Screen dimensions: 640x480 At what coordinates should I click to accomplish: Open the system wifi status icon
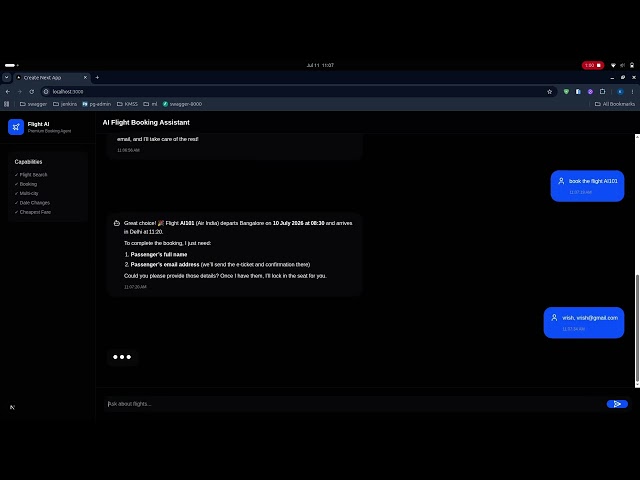(x=613, y=65)
